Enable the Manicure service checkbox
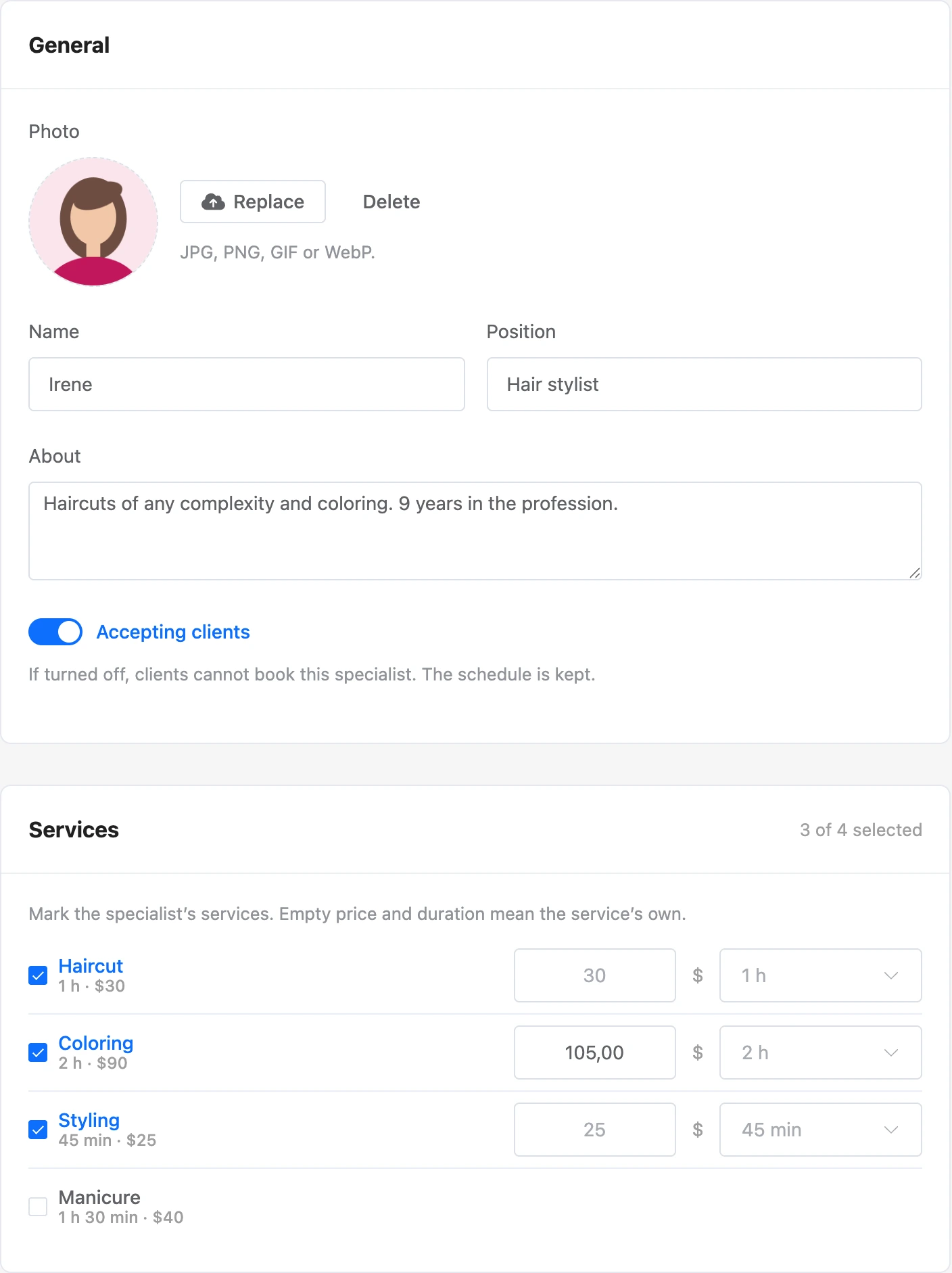The height and width of the screenshot is (1273, 952). coord(38,1207)
